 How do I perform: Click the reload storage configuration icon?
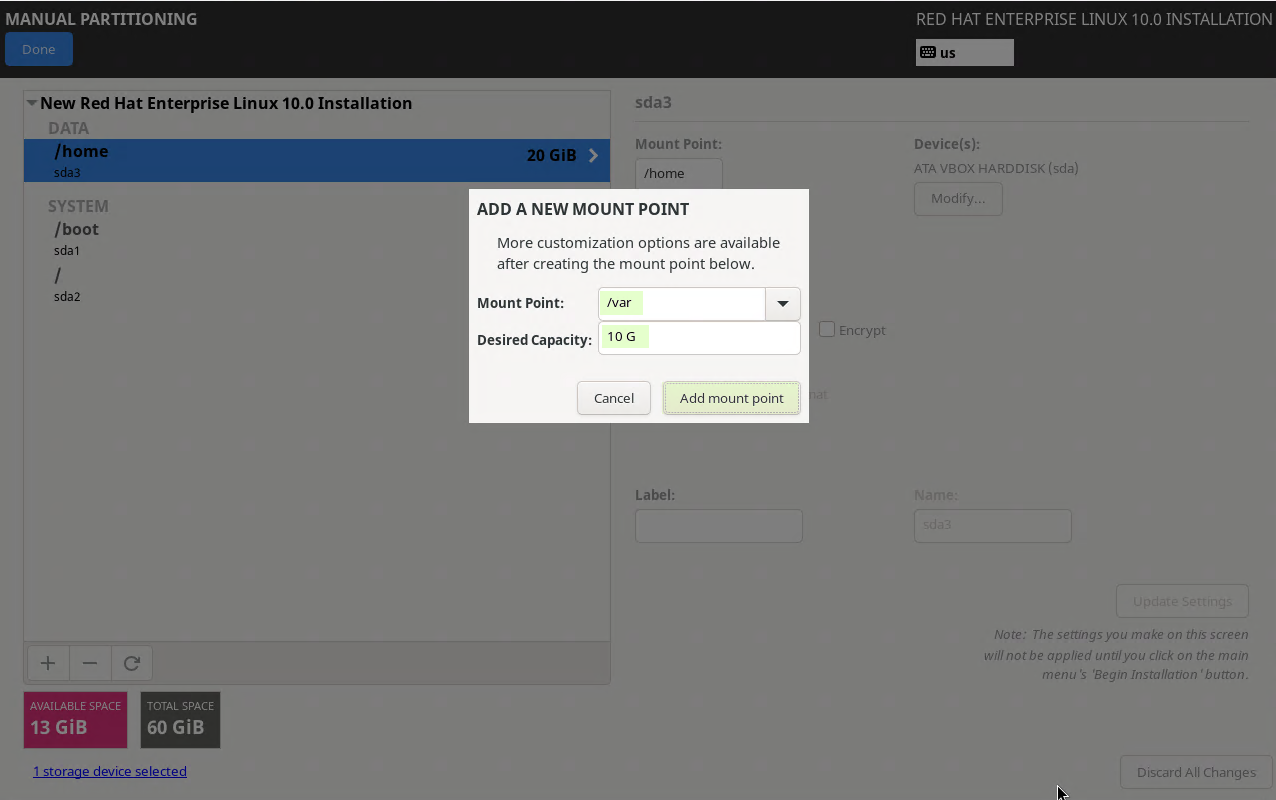[131, 663]
